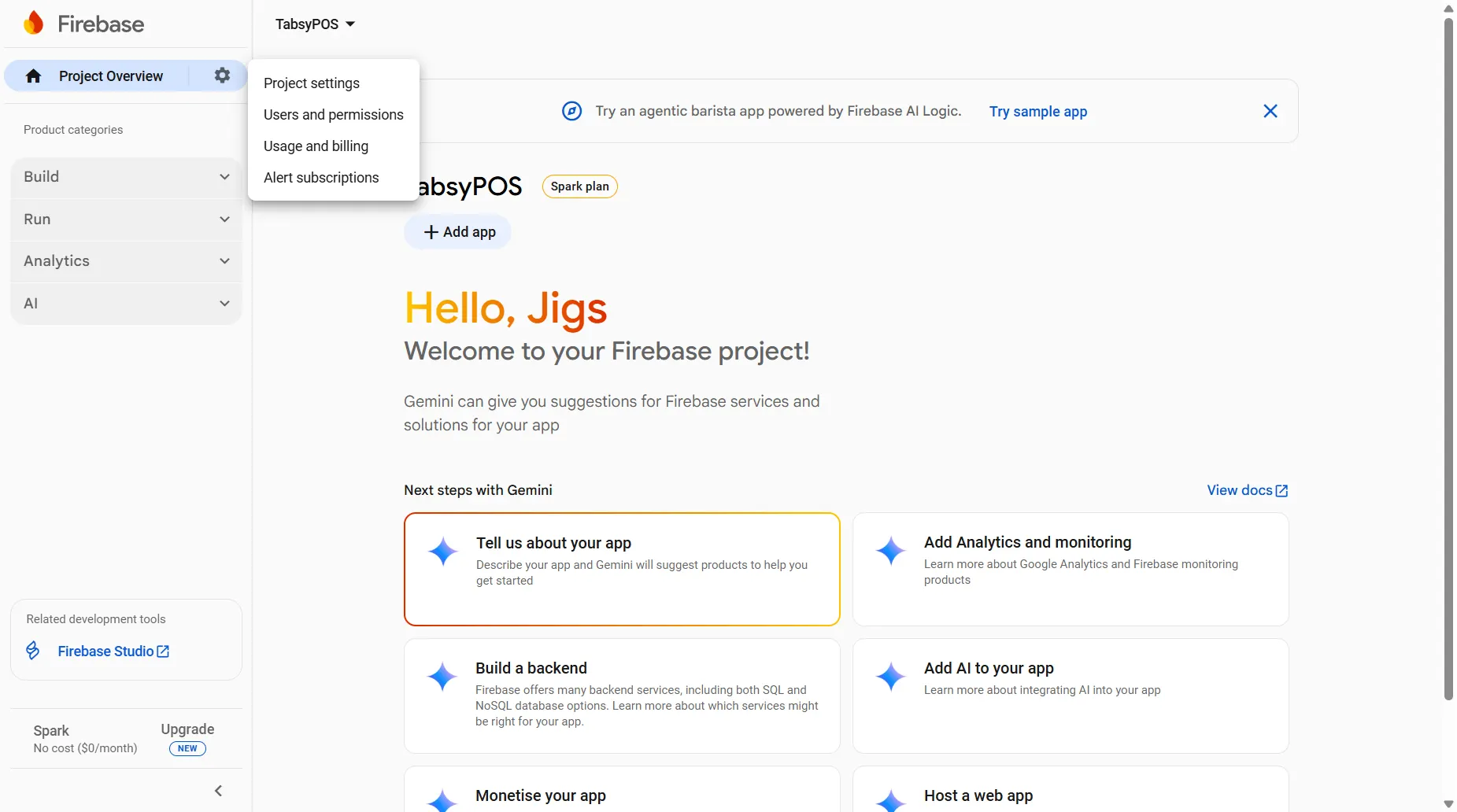Click the Upgrade plan button
The width and height of the screenshot is (1457, 812).
coord(187,729)
